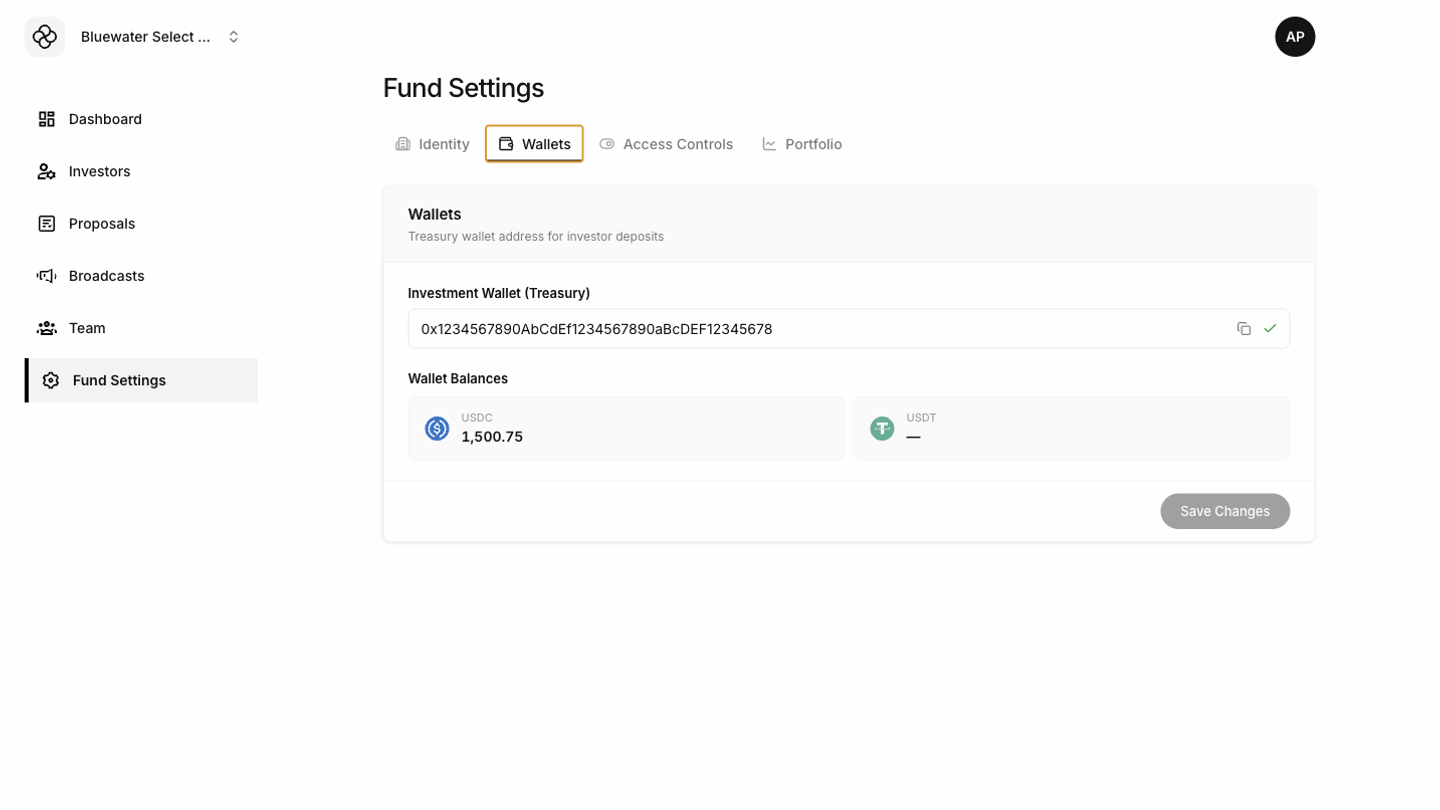Copy the treasury wallet address
Screen dimensions: 1440x810
[x=1244, y=329]
